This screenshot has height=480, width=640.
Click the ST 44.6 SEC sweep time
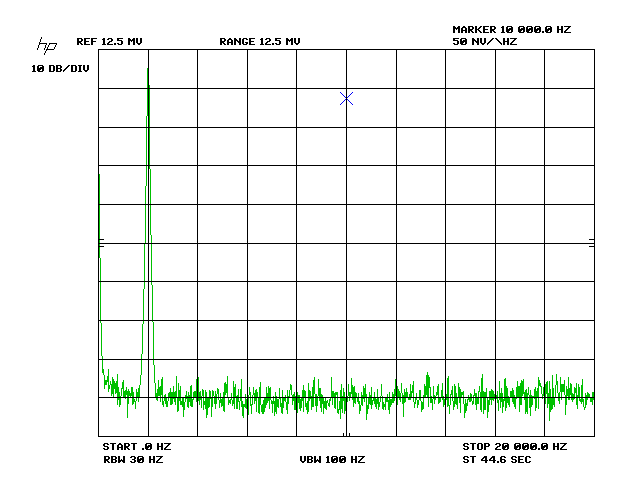point(497,459)
